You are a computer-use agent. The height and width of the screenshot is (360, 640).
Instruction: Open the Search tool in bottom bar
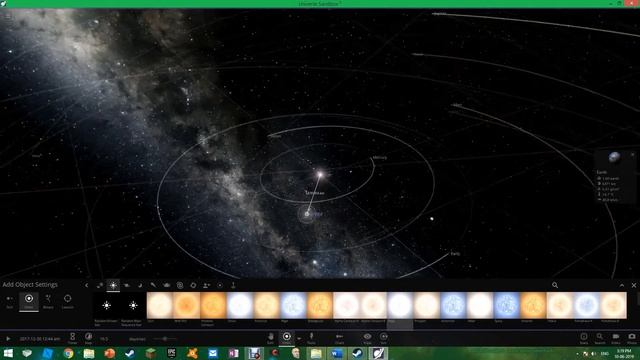600,338
